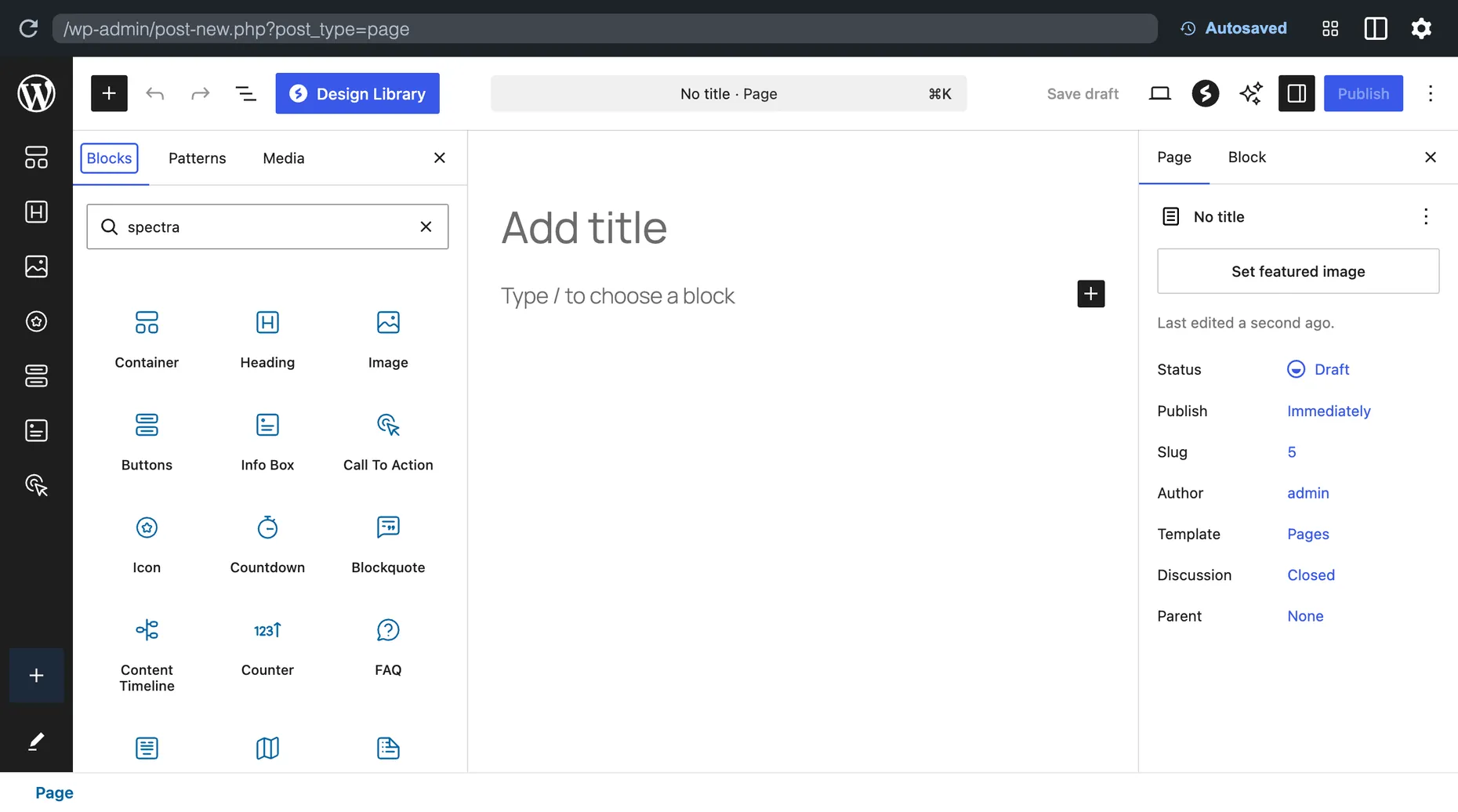Click left sidebar plus add button
Viewport: 1458px width, 812px height.
pos(36,676)
